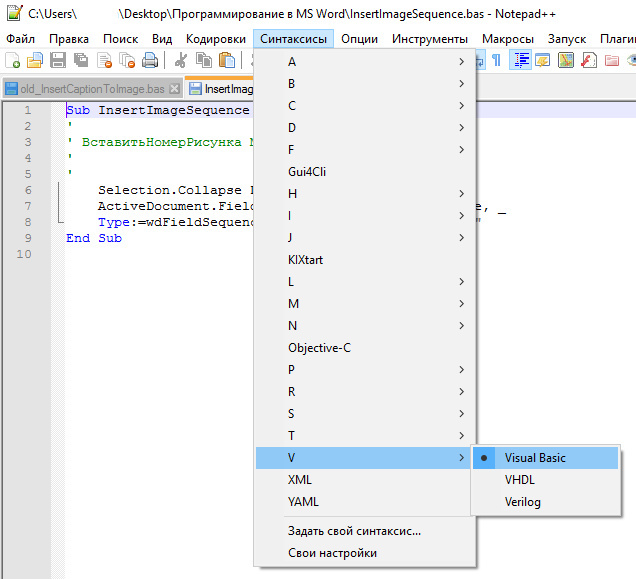Select XML syntax
The height and width of the screenshot is (579, 636).
click(364, 480)
